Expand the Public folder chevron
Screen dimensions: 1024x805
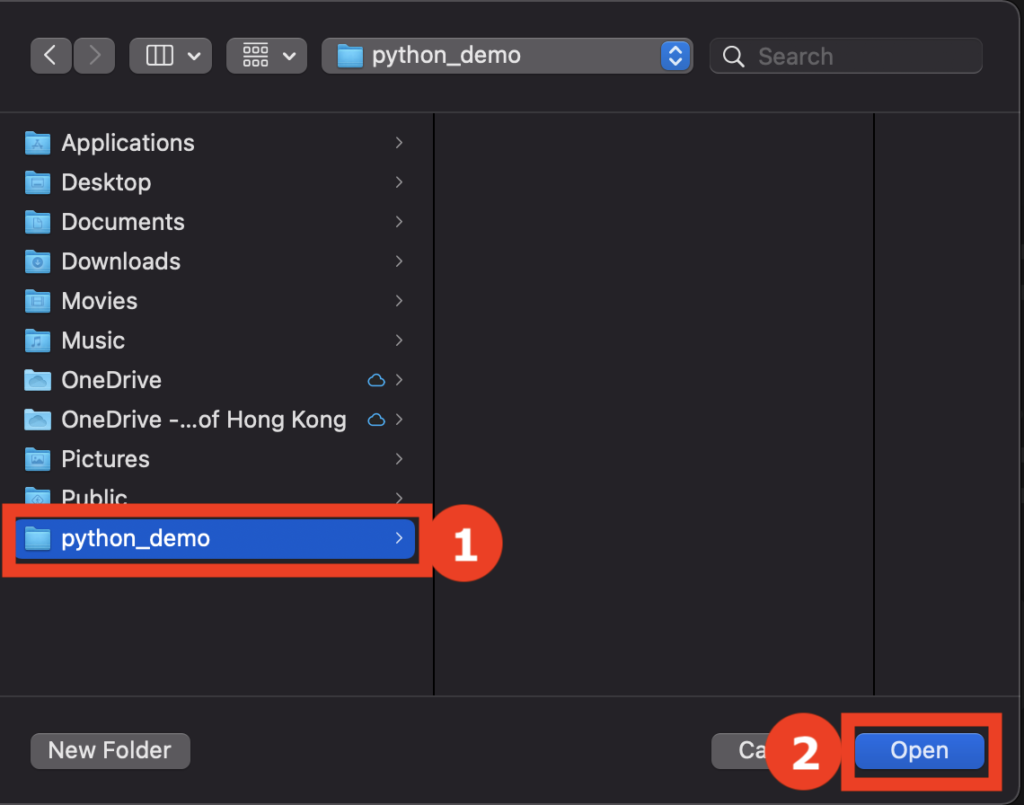click(399, 496)
